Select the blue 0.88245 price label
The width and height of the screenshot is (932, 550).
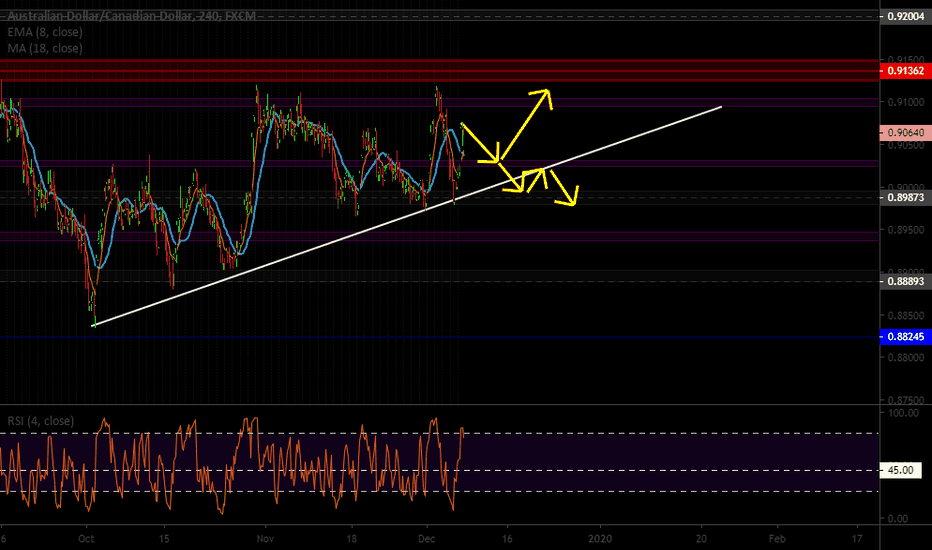point(904,338)
